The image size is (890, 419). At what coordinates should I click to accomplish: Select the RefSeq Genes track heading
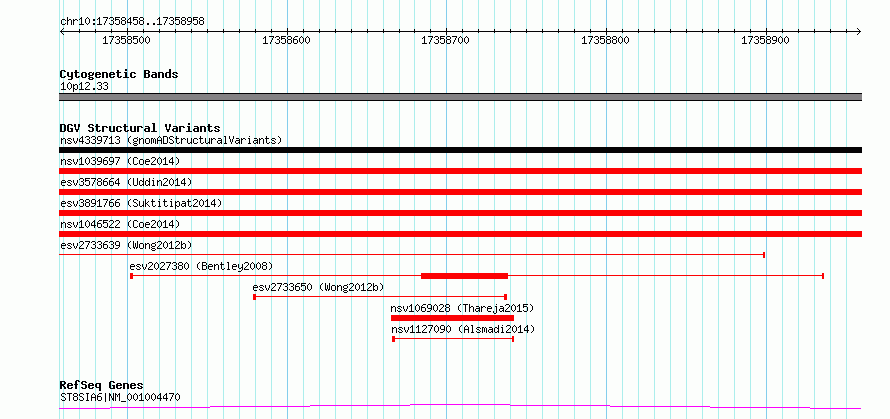pos(102,386)
